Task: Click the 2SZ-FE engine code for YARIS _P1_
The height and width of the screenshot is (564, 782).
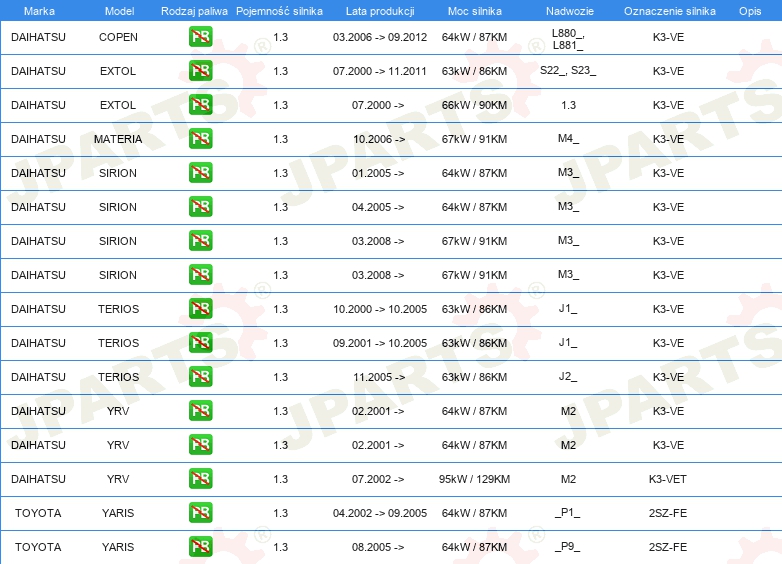Action: 668,513
